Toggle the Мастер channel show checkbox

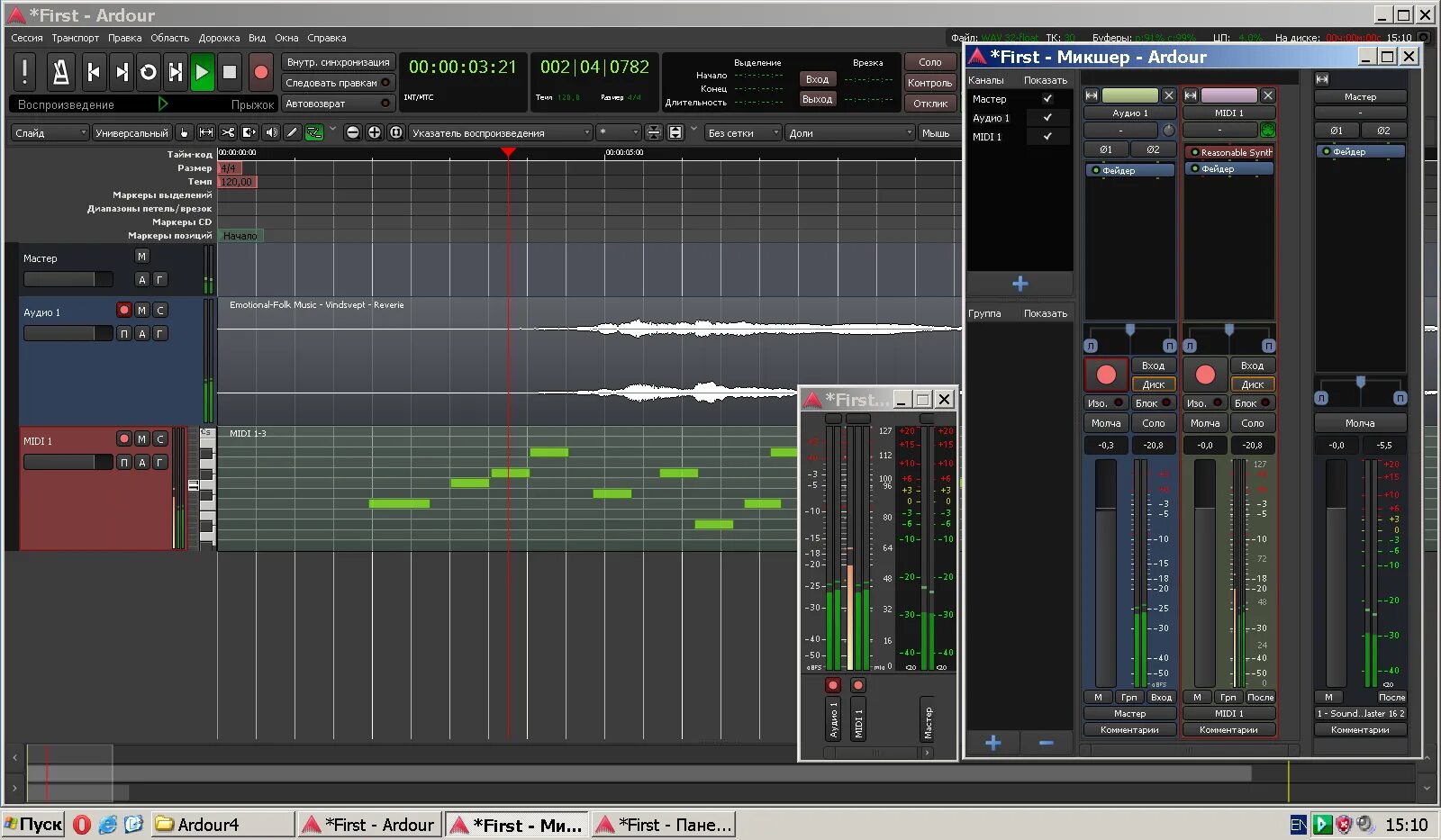(1047, 99)
